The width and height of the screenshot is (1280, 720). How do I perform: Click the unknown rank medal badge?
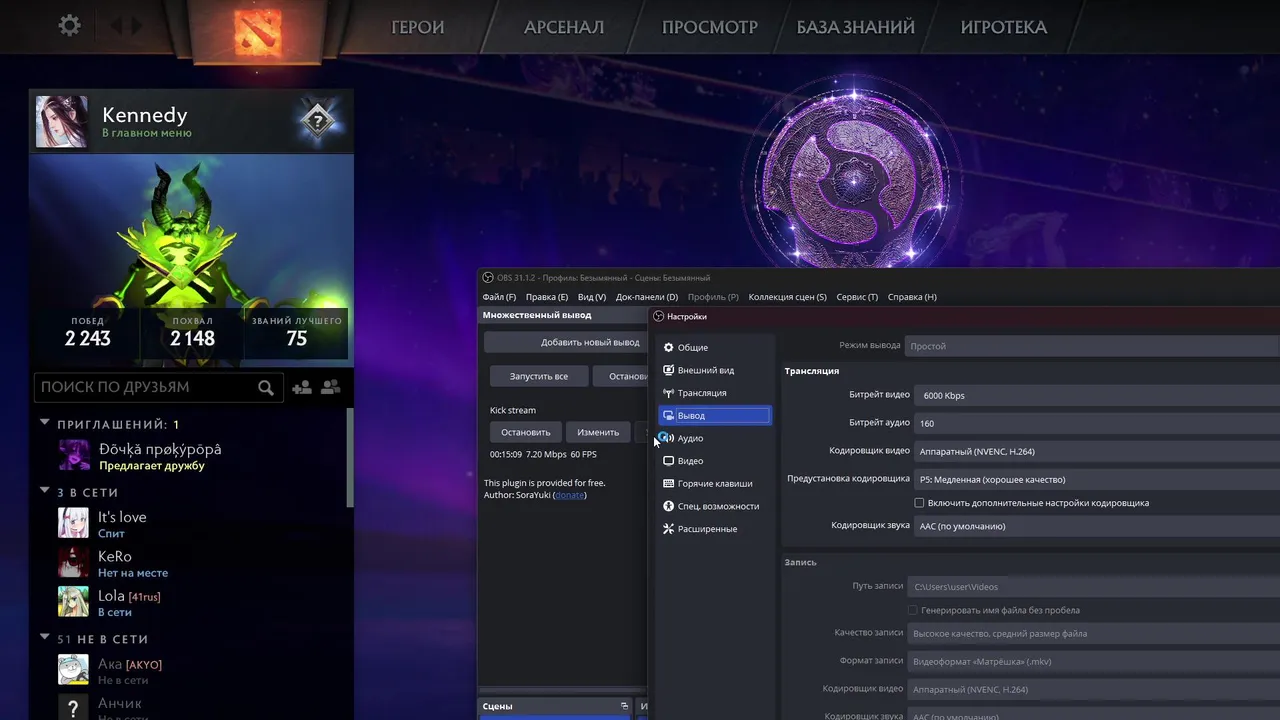point(317,121)
